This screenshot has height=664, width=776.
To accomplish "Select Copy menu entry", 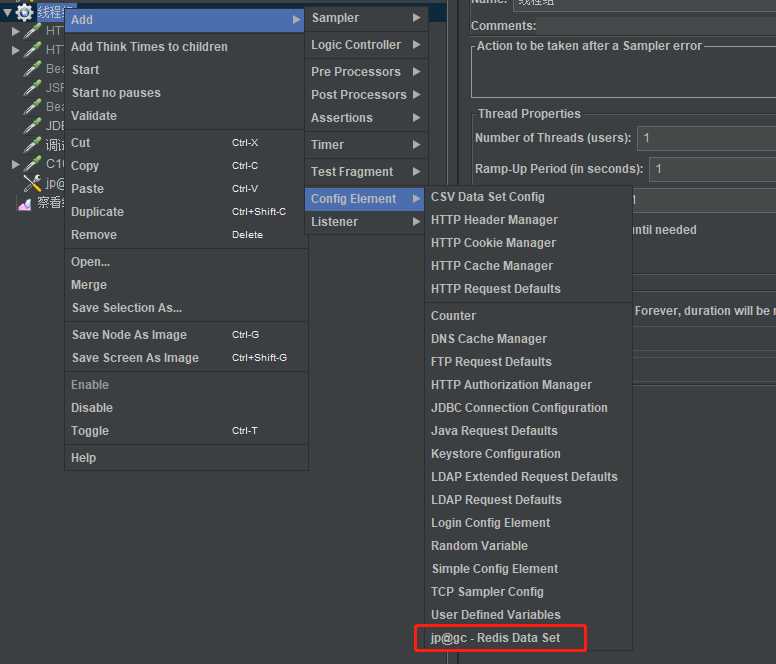I will coord(185,166).
